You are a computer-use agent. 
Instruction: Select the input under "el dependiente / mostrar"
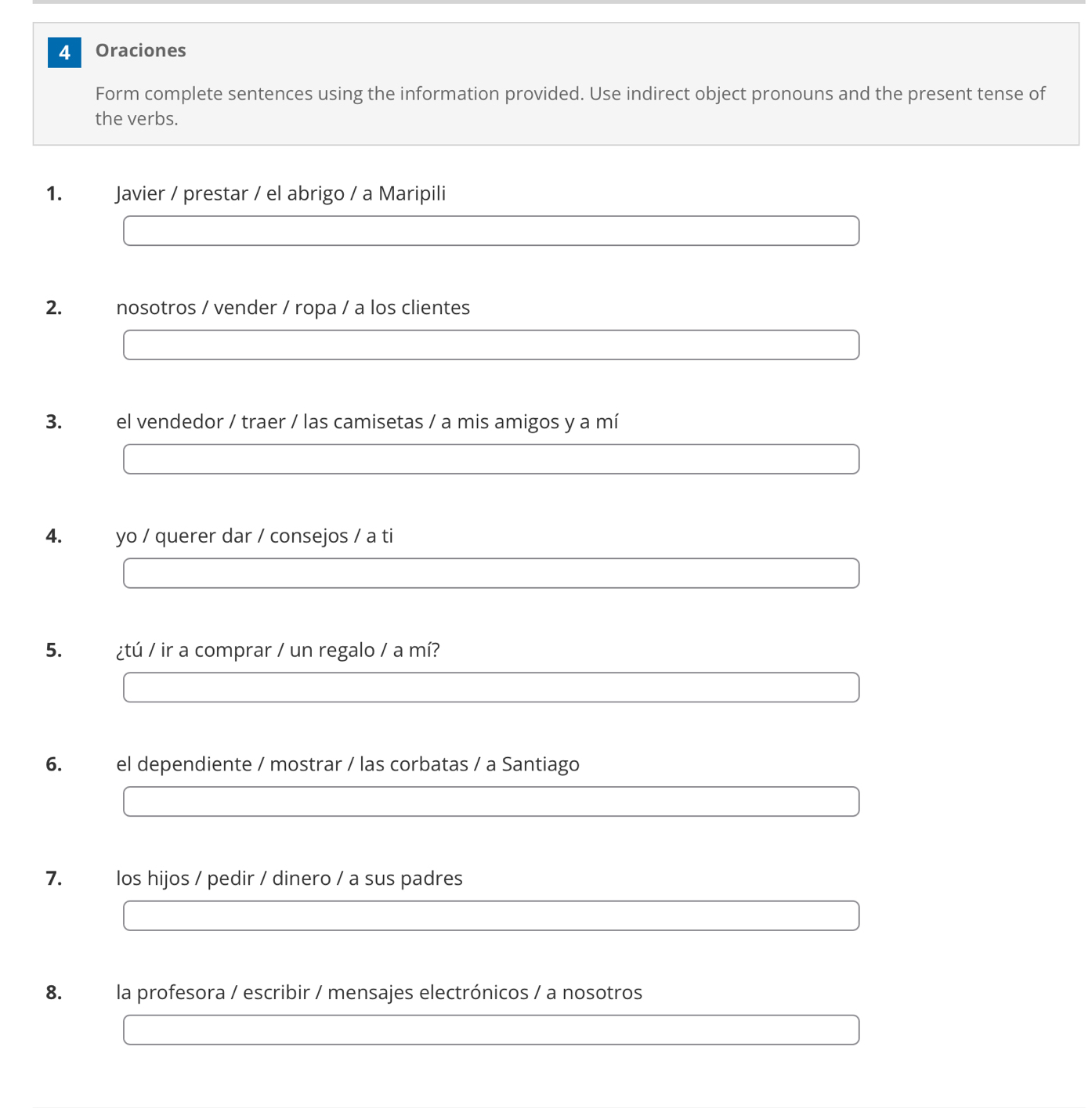coord(491,801)
